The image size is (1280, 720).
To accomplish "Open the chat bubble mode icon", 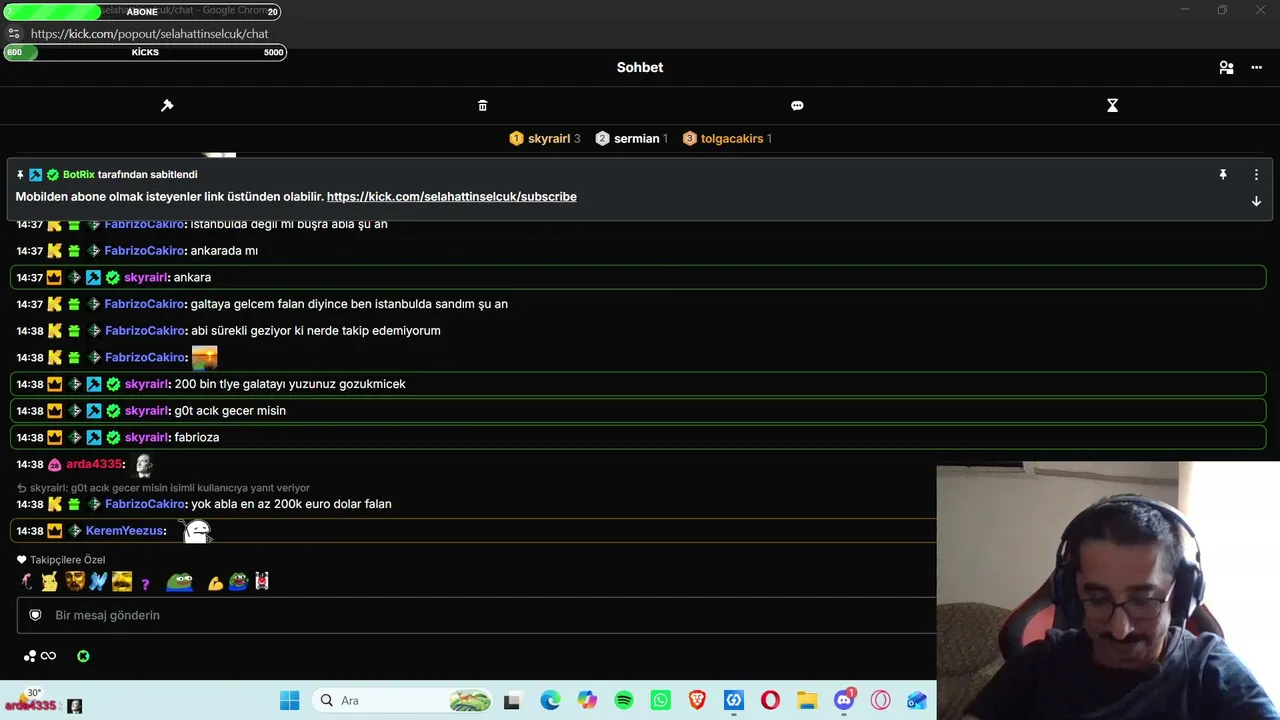I will (x=797, y=105).
